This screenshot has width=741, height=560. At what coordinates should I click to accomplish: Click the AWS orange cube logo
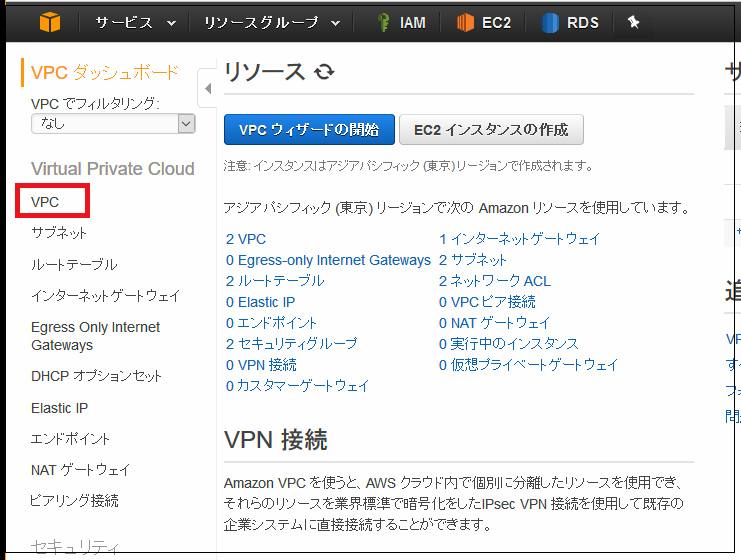click(x=49, y=22)
